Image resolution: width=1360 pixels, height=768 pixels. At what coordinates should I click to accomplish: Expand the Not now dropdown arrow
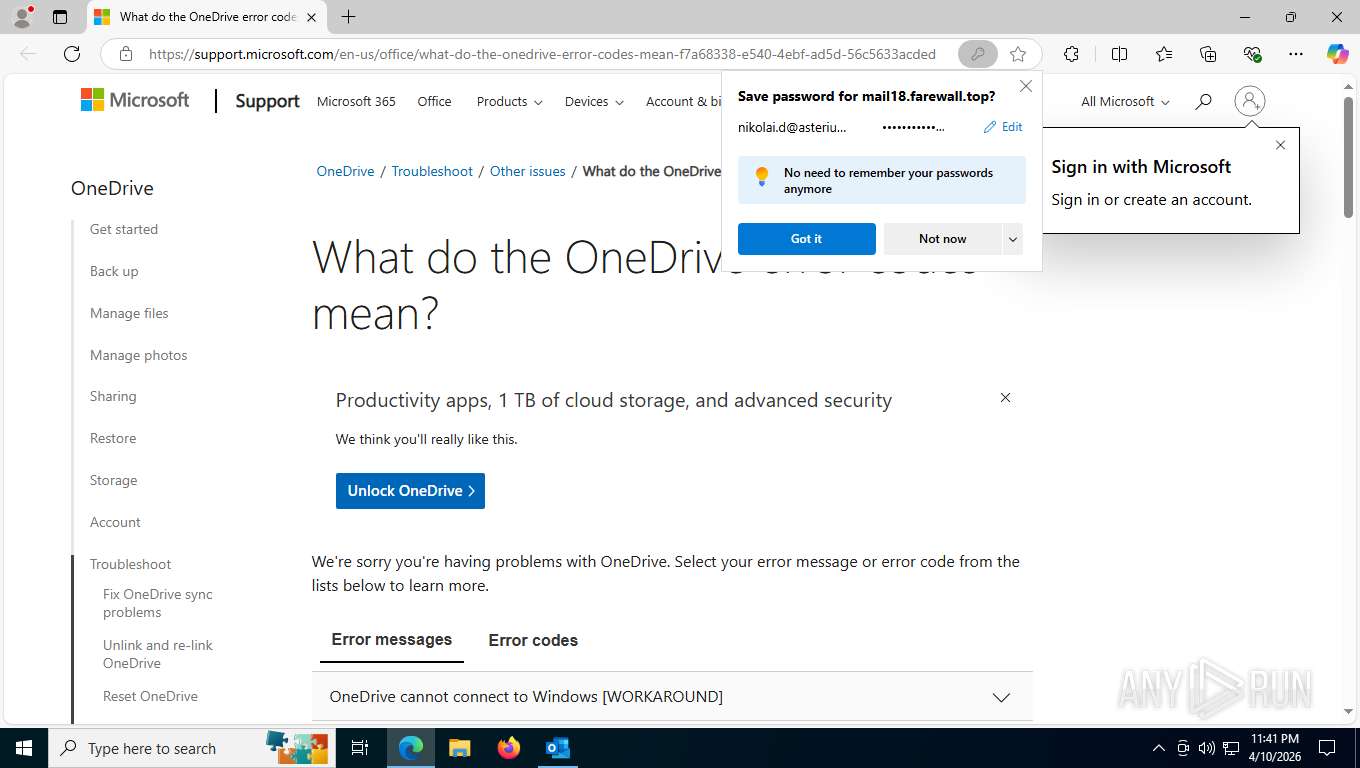[1012, 239]
